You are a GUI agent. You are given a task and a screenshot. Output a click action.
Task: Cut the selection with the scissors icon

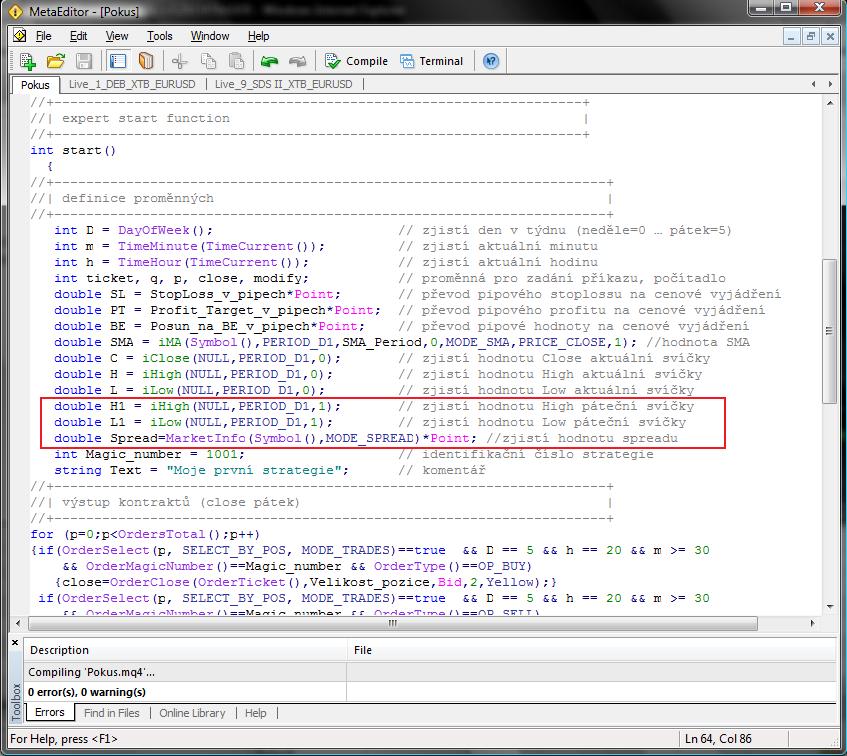(180, 61)
